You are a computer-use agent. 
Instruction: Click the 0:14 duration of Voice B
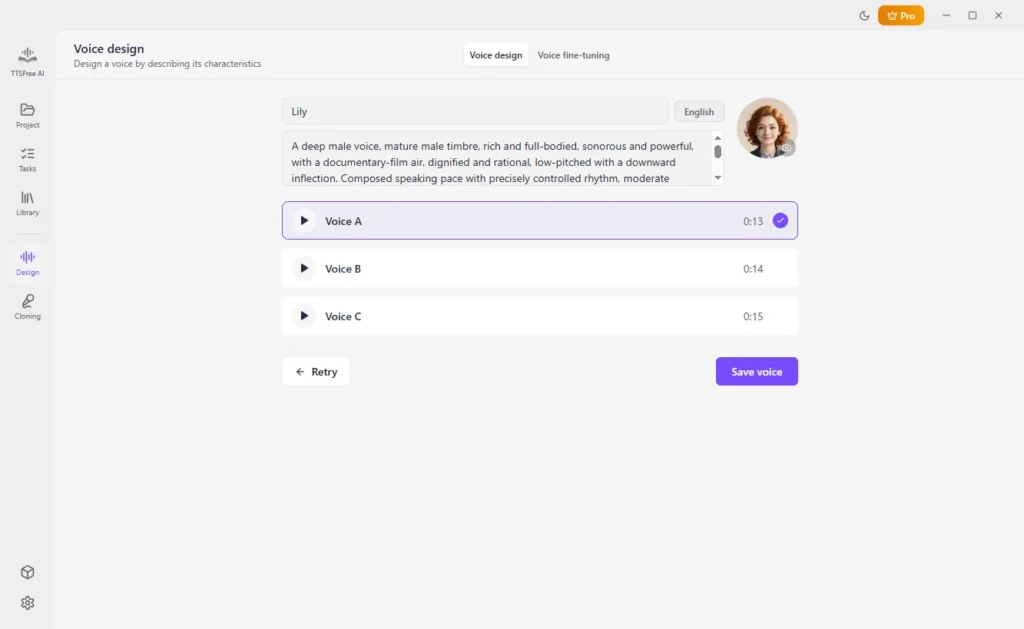pos(752,269)
